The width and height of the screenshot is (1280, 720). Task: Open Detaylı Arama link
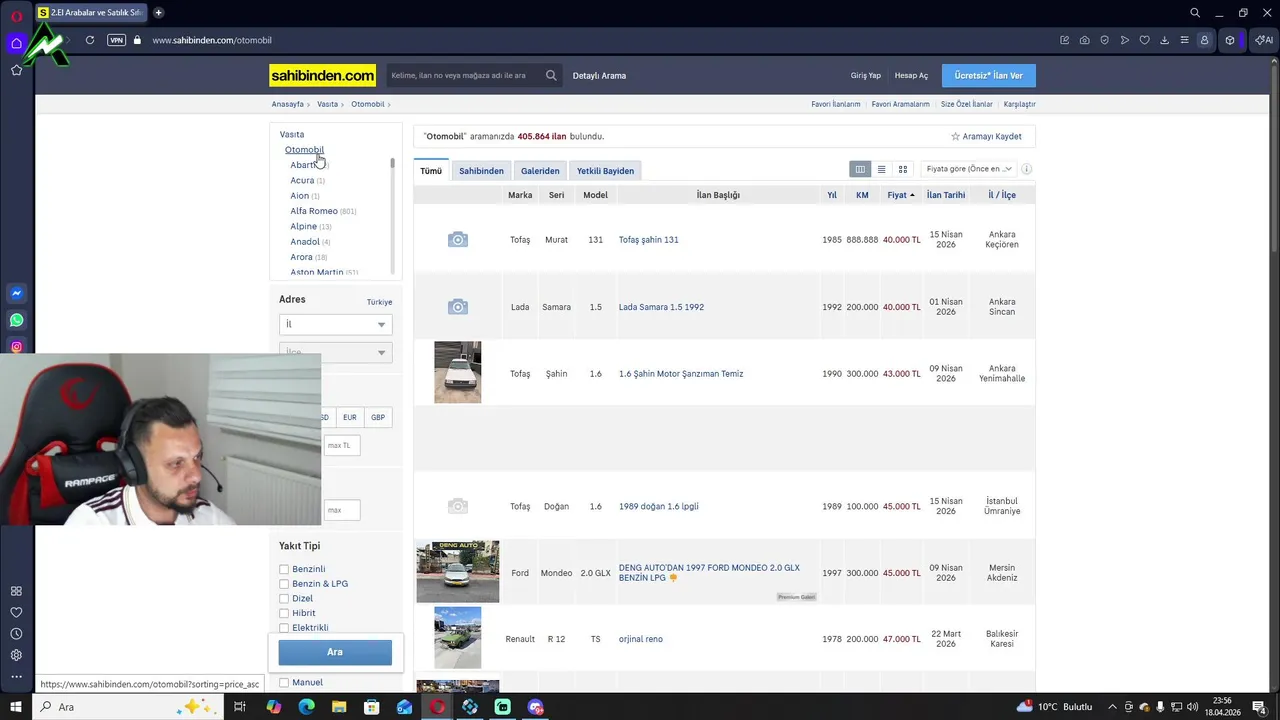[599, 75]
